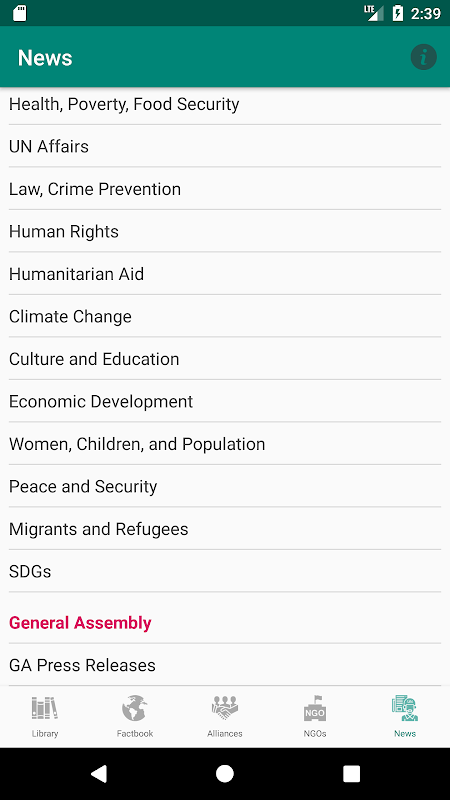The height and width of the screenshot is (800, 450).
Task: Open UN Affairs news category
Action: pos(225,146)
